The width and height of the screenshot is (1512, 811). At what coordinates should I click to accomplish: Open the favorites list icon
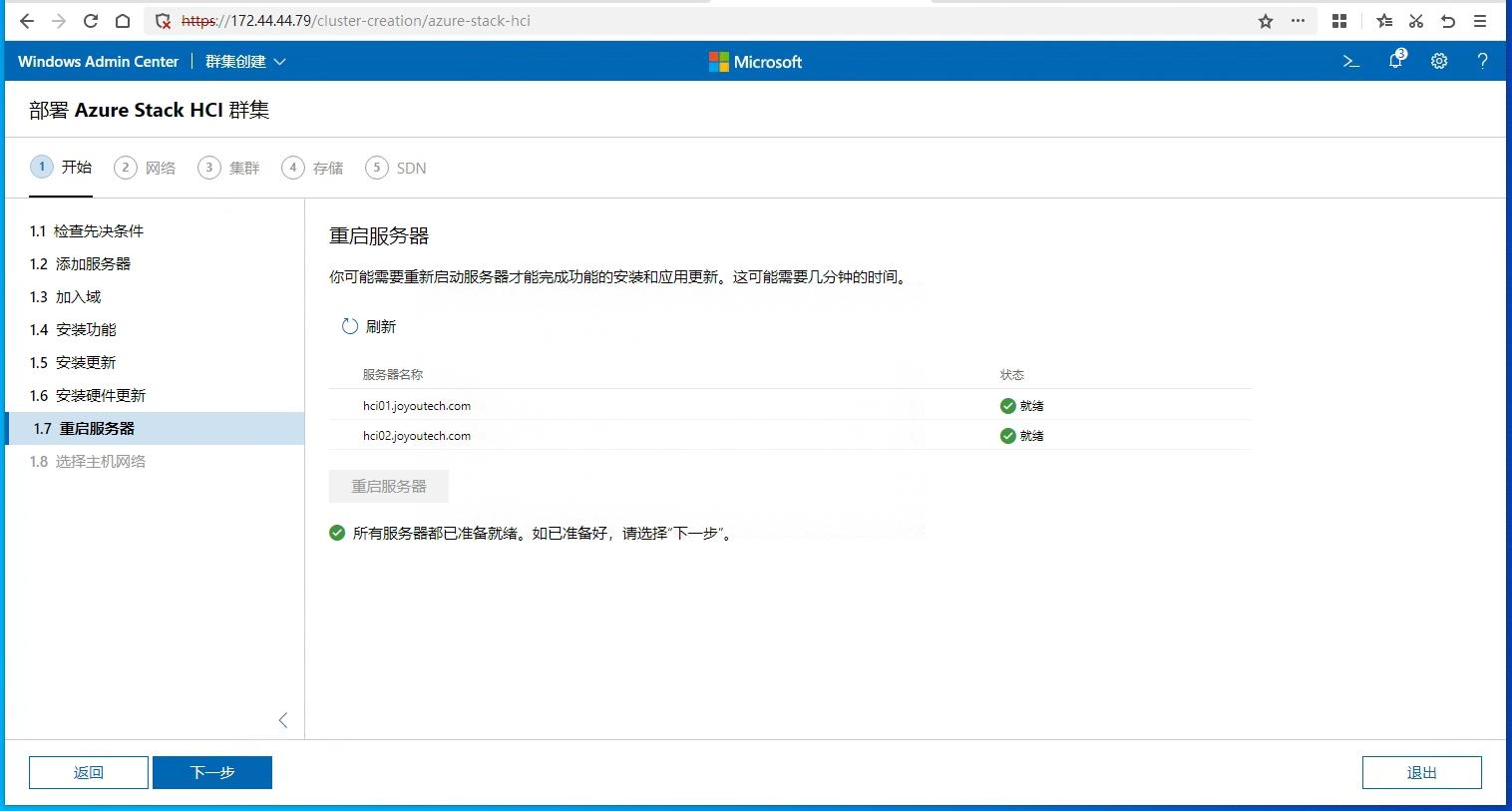tap(1384, 21)
